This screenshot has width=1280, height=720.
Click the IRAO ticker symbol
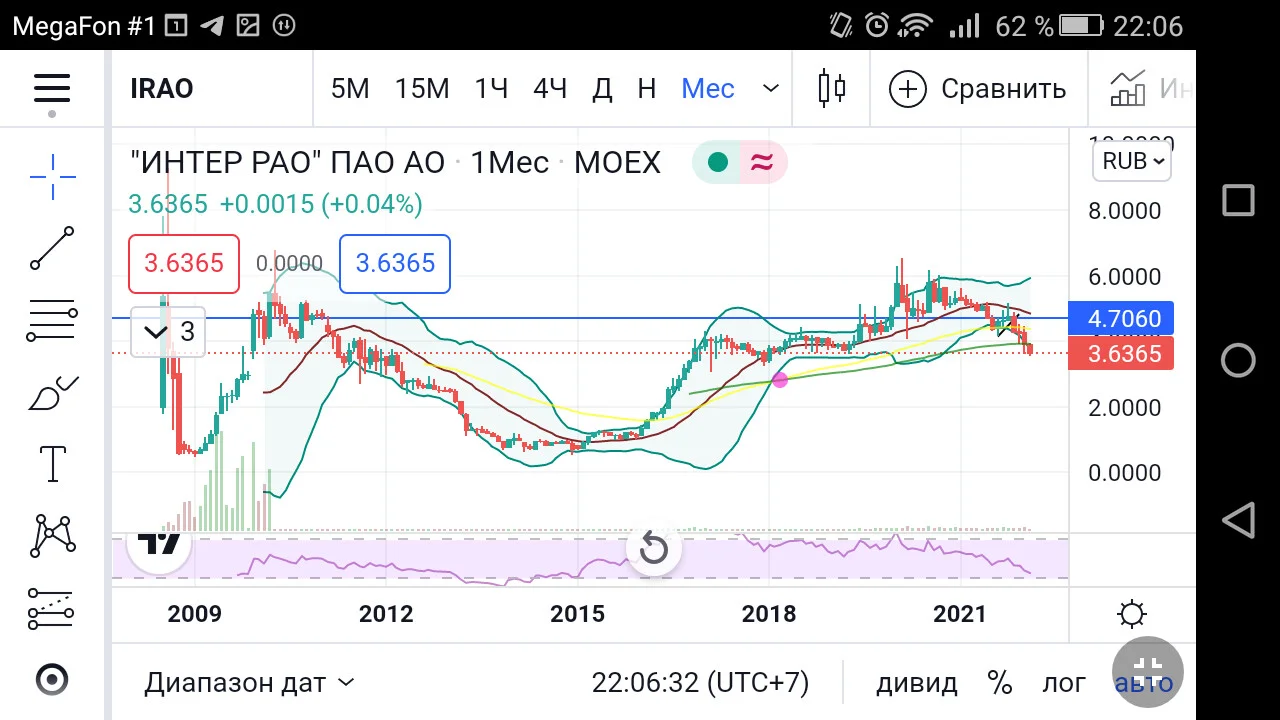pos(162,88)
